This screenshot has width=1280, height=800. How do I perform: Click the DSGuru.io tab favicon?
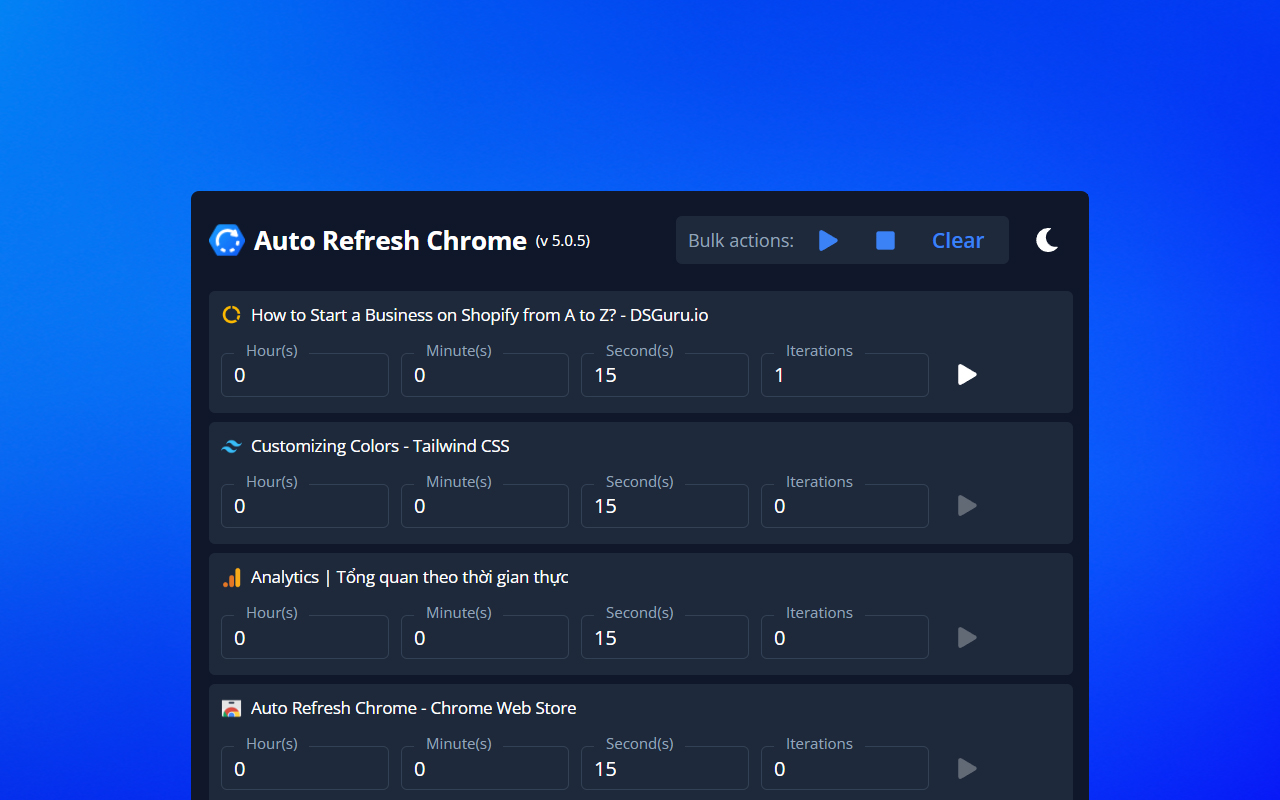click(231, 315)
